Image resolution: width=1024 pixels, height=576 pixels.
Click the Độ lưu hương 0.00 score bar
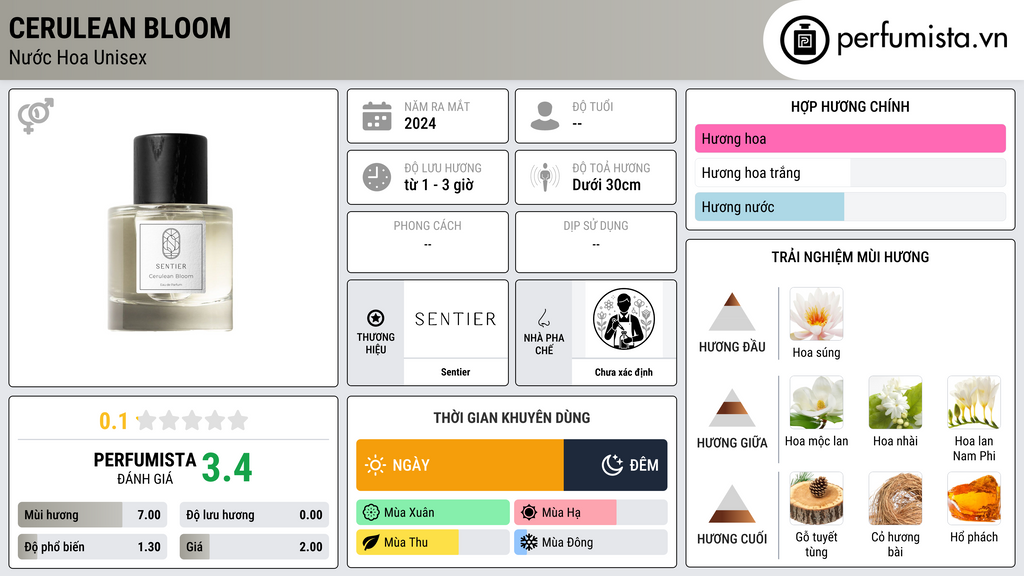pos(254,515)
